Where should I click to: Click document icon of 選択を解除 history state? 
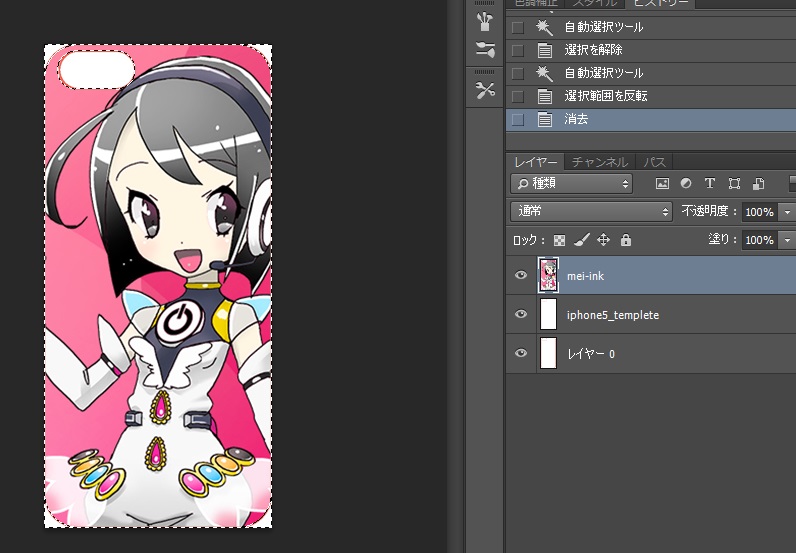tap(545, 50)
